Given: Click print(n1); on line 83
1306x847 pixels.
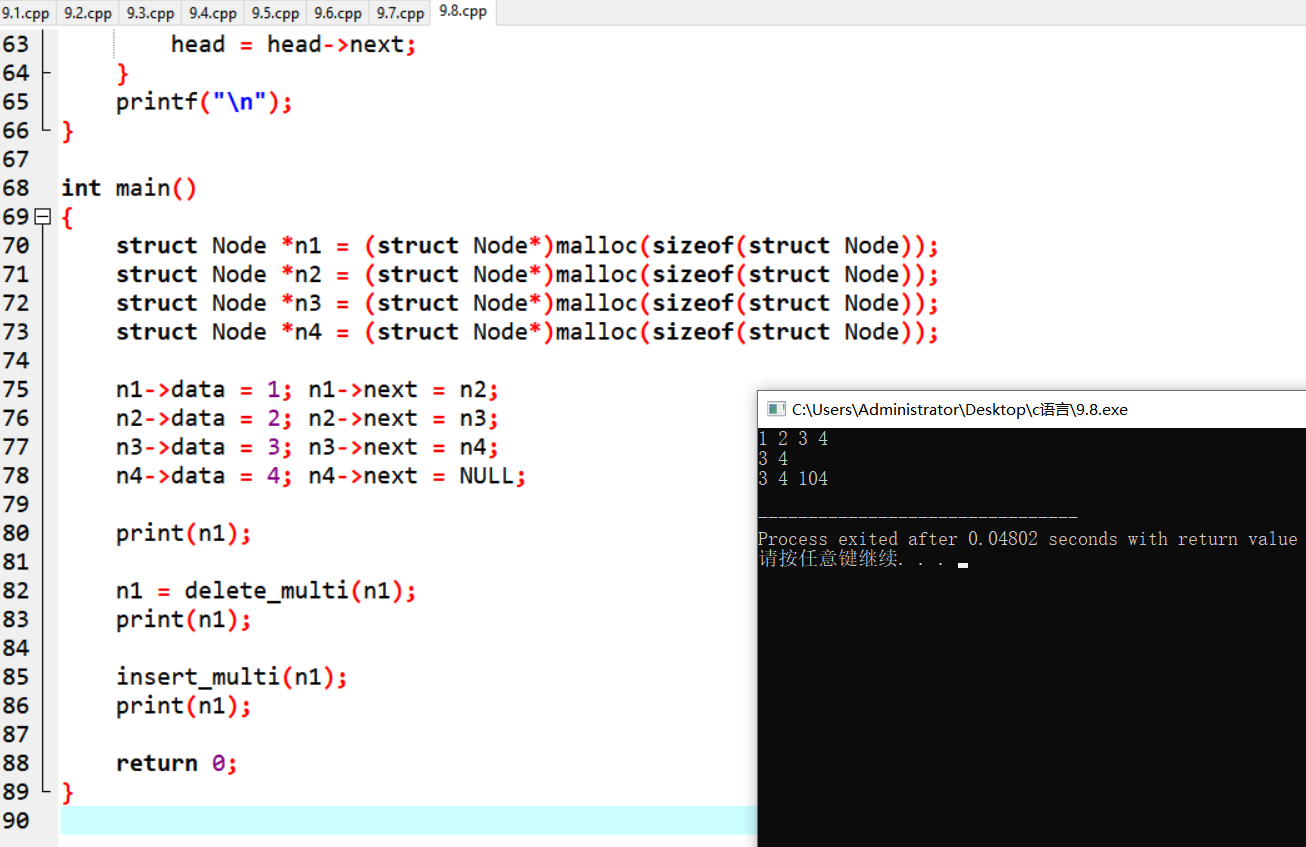Looking at the screenshot, I should click(x=183, y=620).
